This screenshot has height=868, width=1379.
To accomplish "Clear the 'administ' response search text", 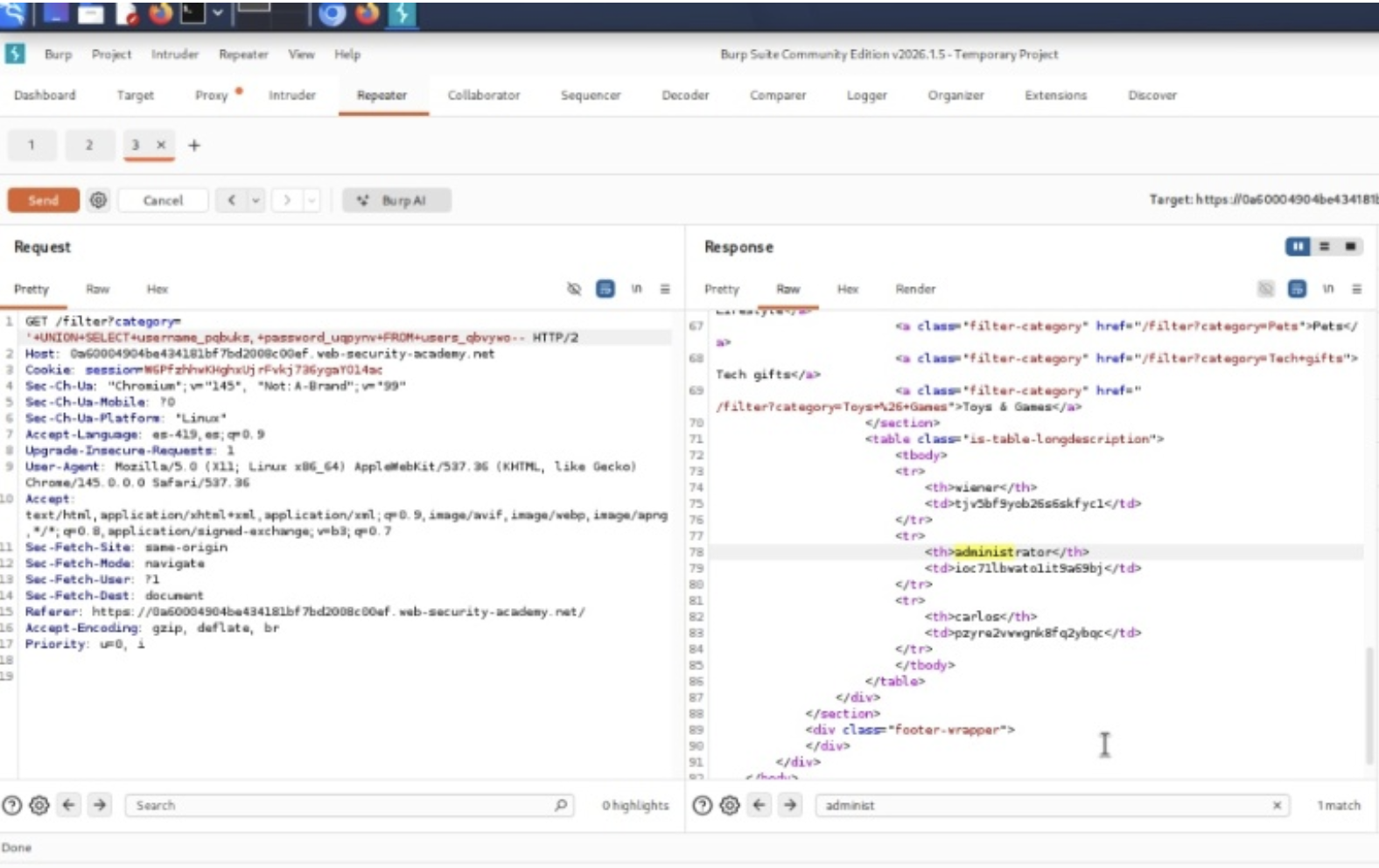I will (1277, 805).
